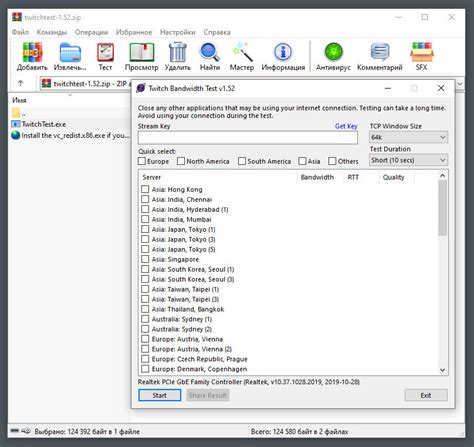Click the Start button
Image resolution: width=474 pixels, height=447 pixels.
point(160,395)
